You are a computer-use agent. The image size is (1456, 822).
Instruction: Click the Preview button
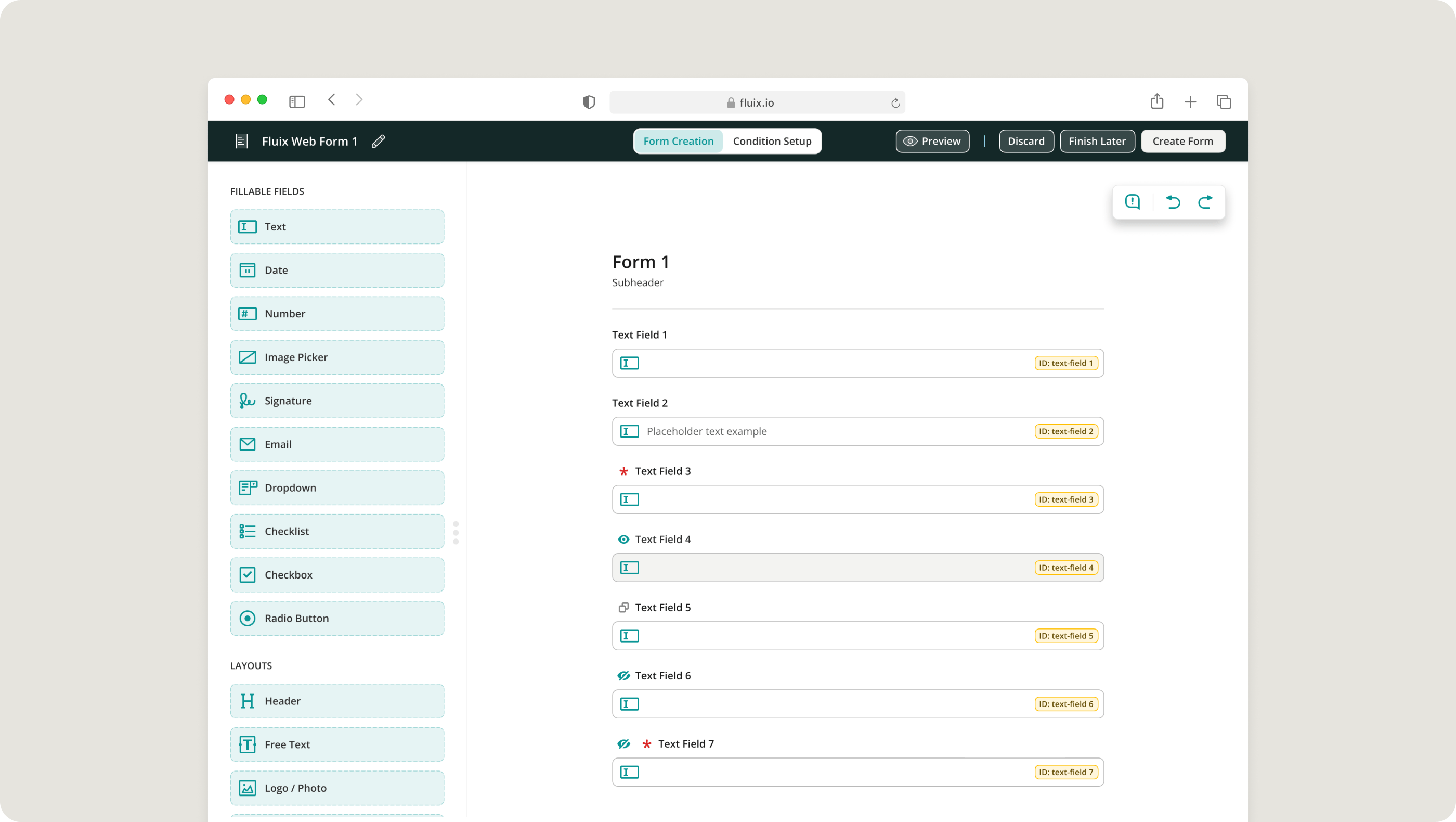pos(932,142)
